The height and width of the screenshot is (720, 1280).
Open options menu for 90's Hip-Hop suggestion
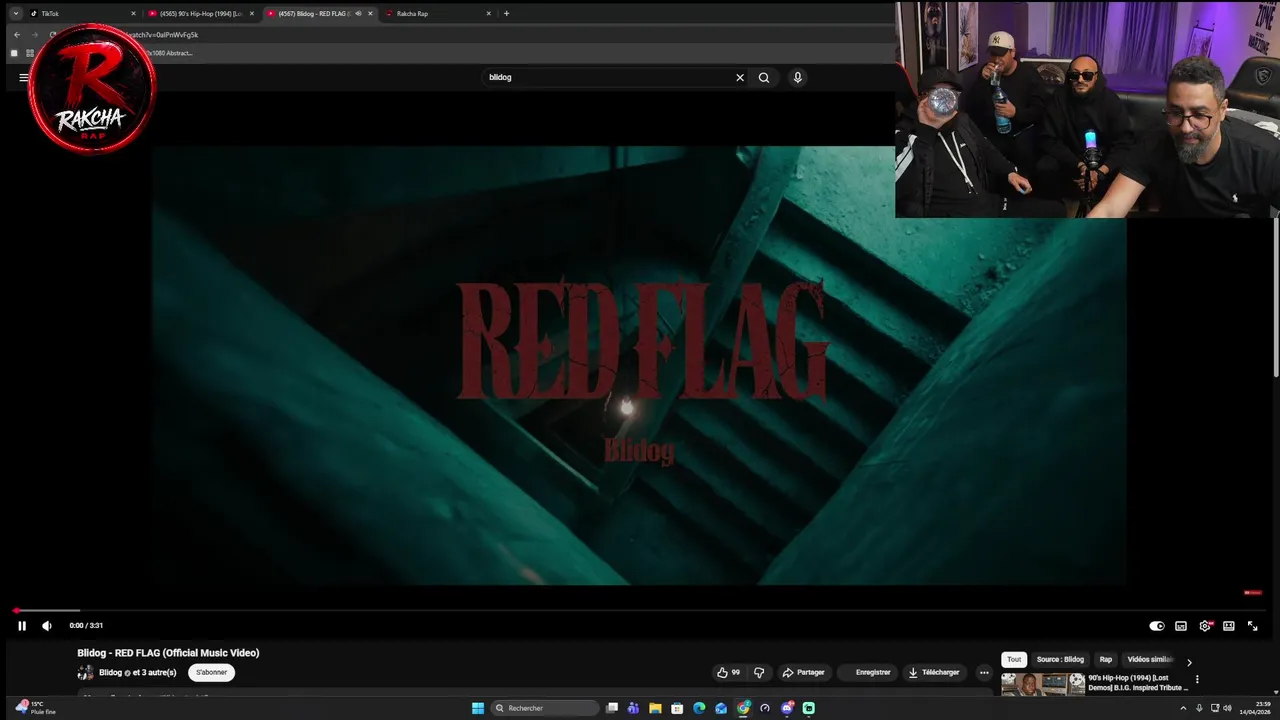pos(1197,679)
